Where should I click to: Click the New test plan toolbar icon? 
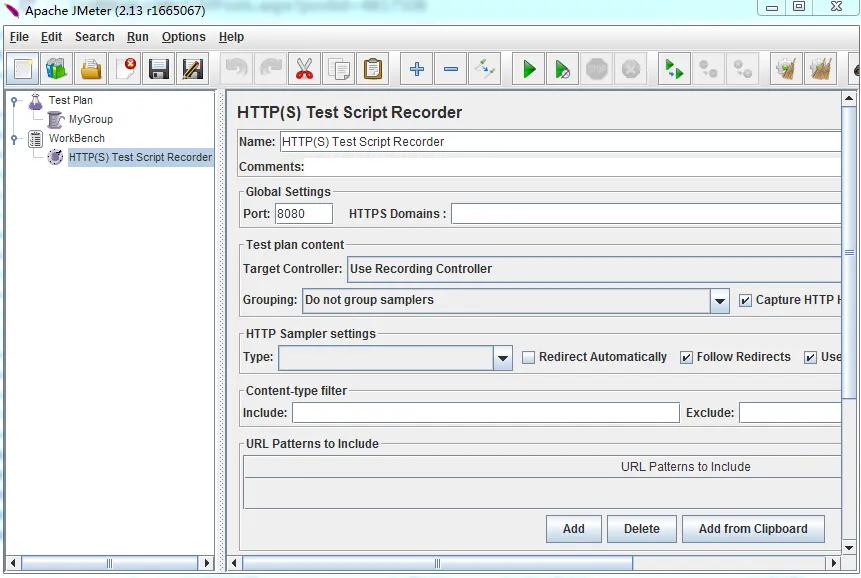point(23,69)
